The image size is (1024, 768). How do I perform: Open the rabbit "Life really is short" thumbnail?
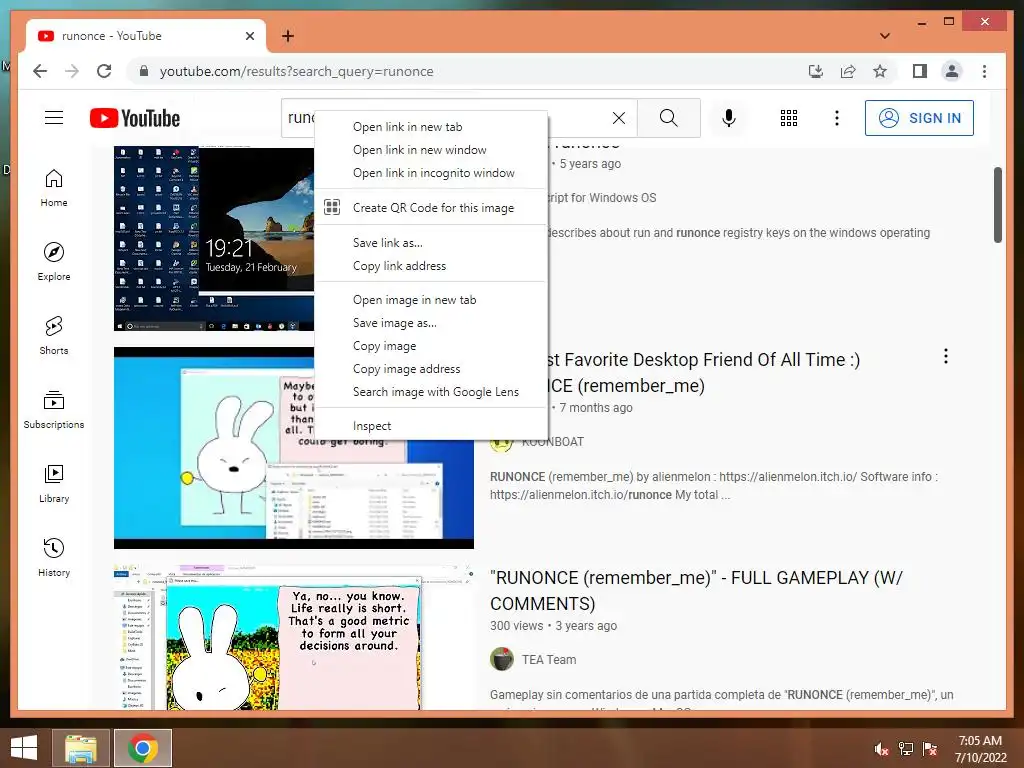point(293,637)
